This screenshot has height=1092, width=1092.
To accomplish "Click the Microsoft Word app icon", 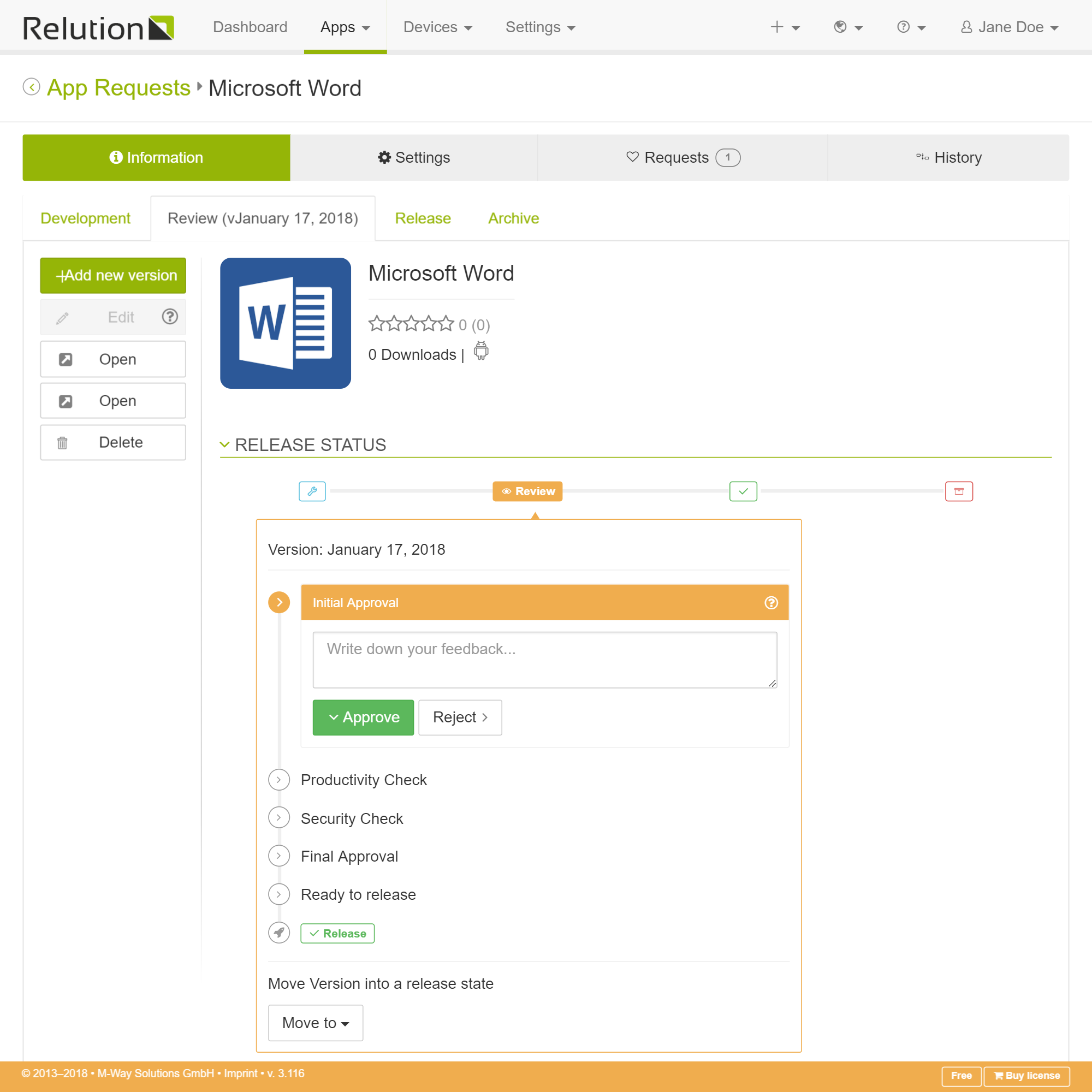I will coord(286,323).
